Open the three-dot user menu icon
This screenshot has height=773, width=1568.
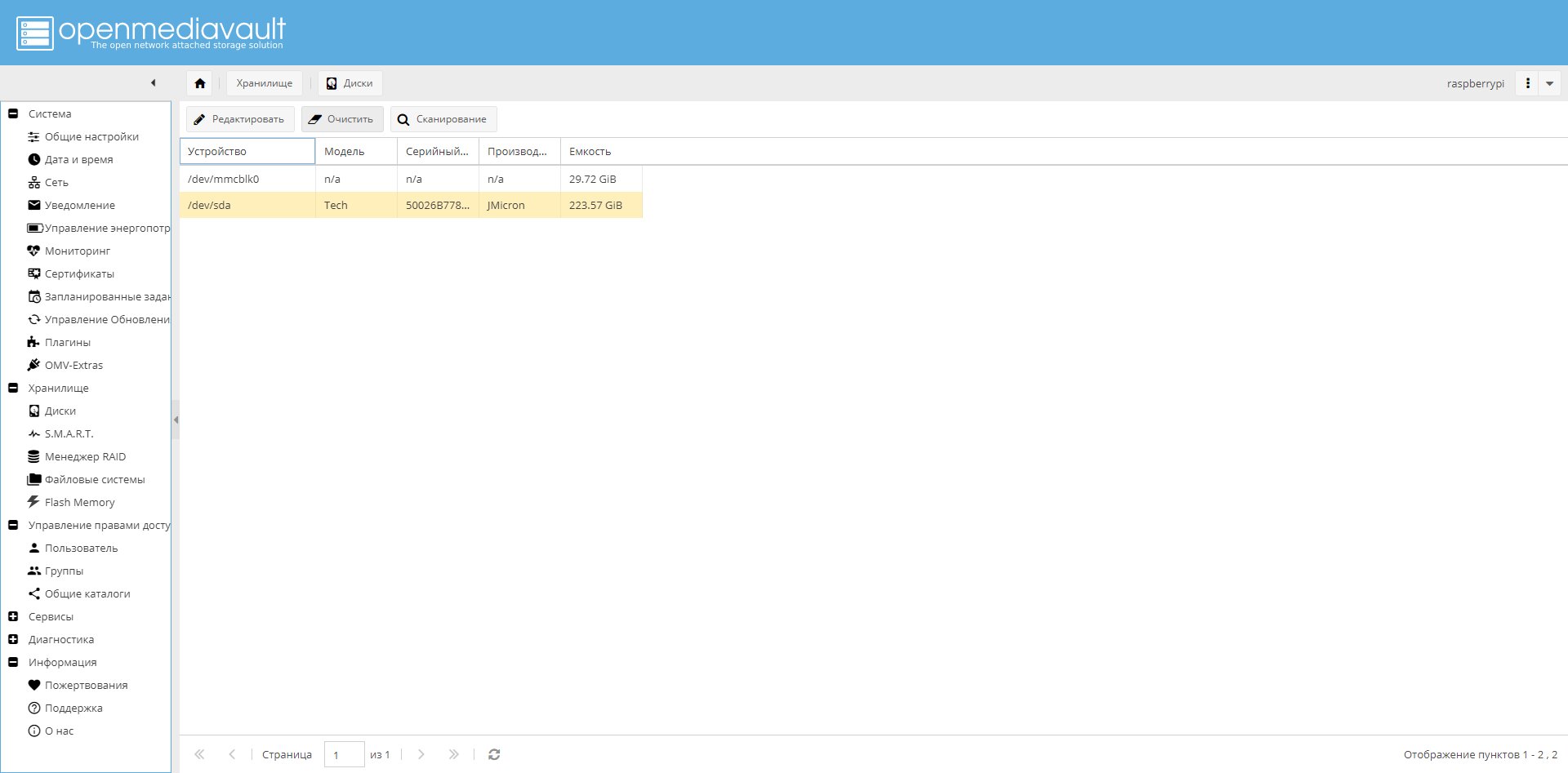(1527, 83)
